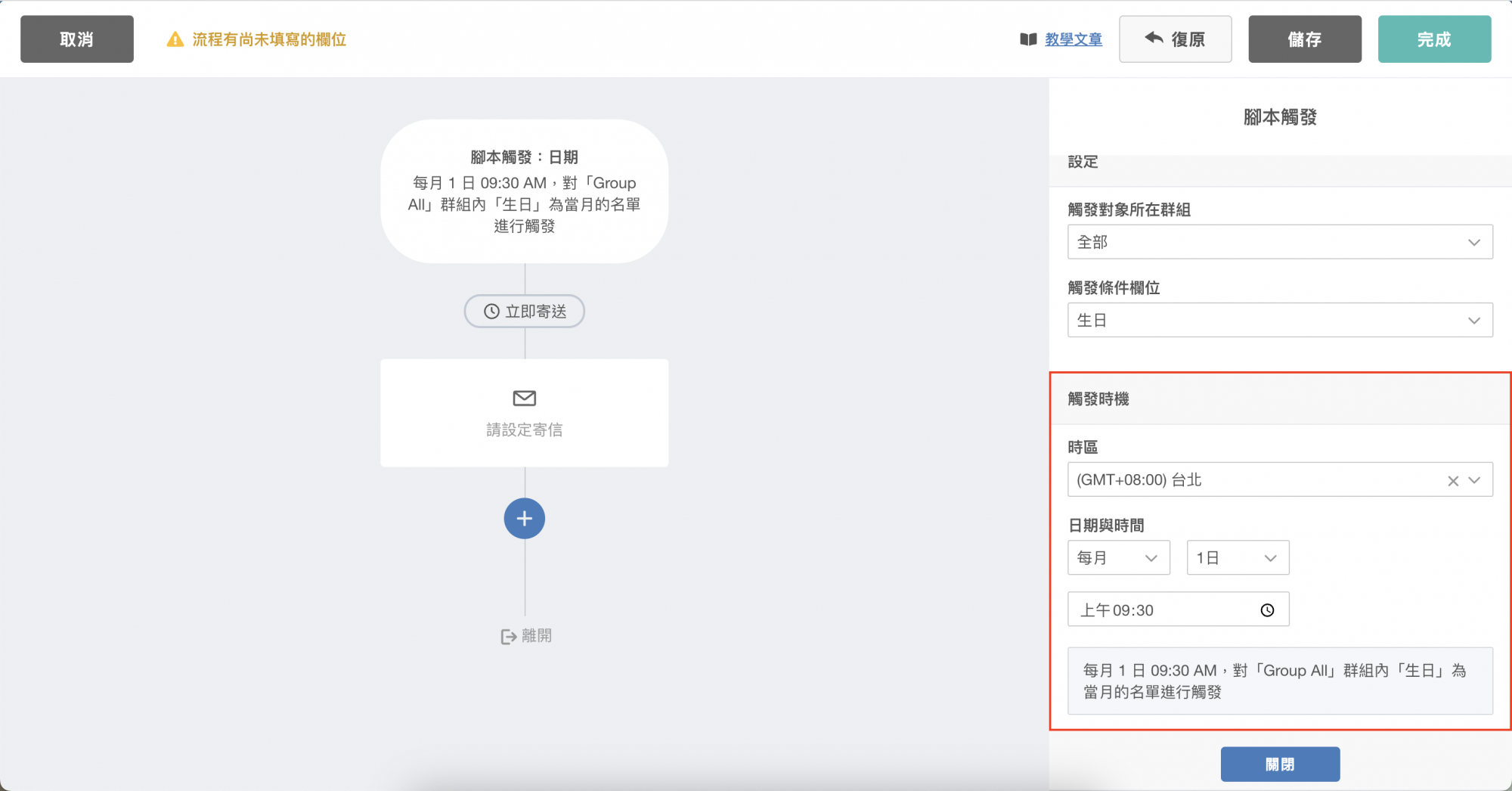Screen dimensions: 1512x791
Task: Expand timezone list via chevron arrow
Action: [x=1474, y=480]
